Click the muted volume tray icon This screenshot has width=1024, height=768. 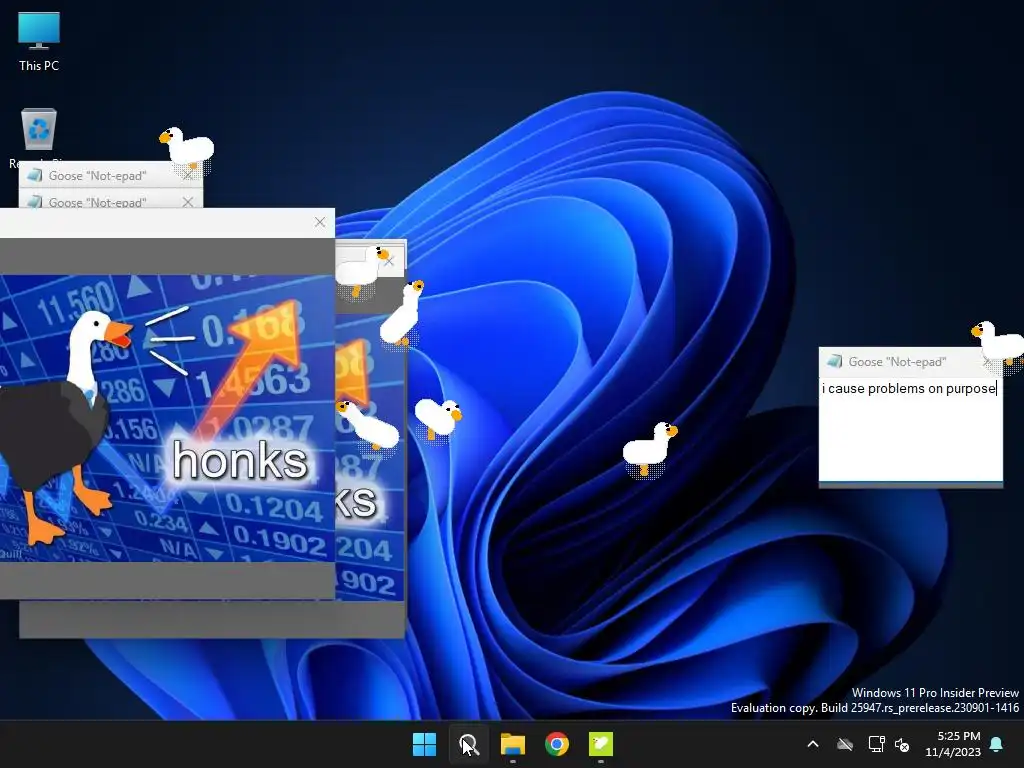(902, 744)
